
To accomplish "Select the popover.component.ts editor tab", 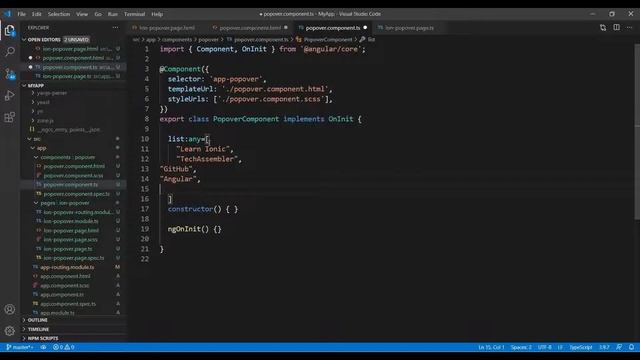I will [x=333, y=28].
